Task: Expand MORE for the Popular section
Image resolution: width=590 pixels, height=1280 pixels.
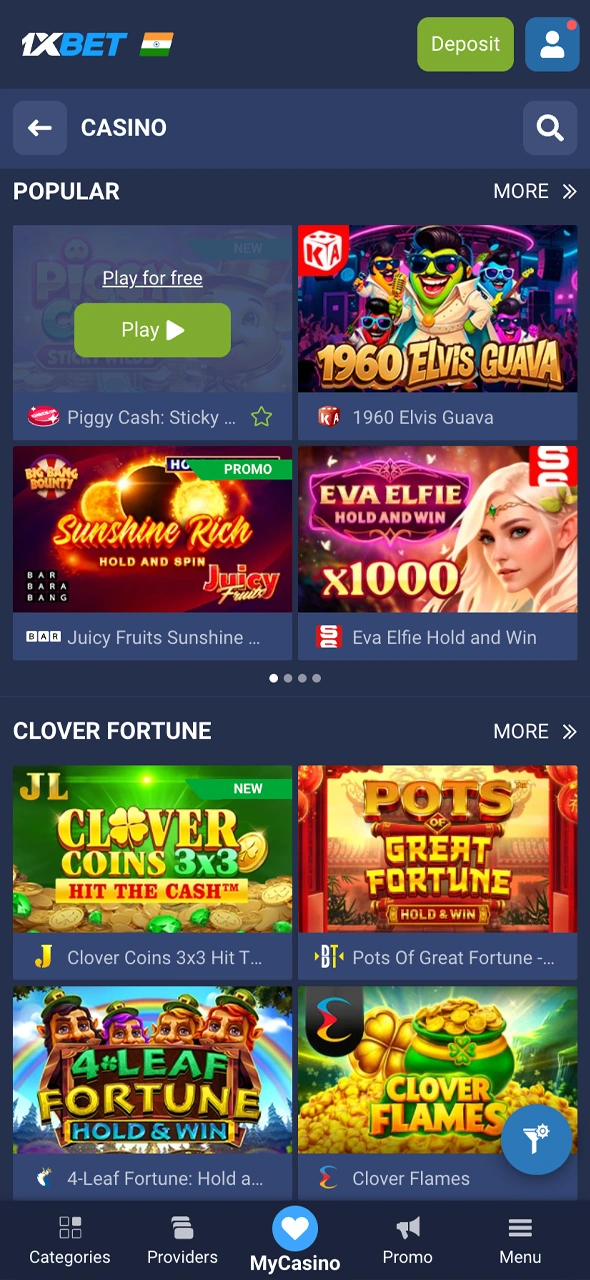Action: pos(535,191)
